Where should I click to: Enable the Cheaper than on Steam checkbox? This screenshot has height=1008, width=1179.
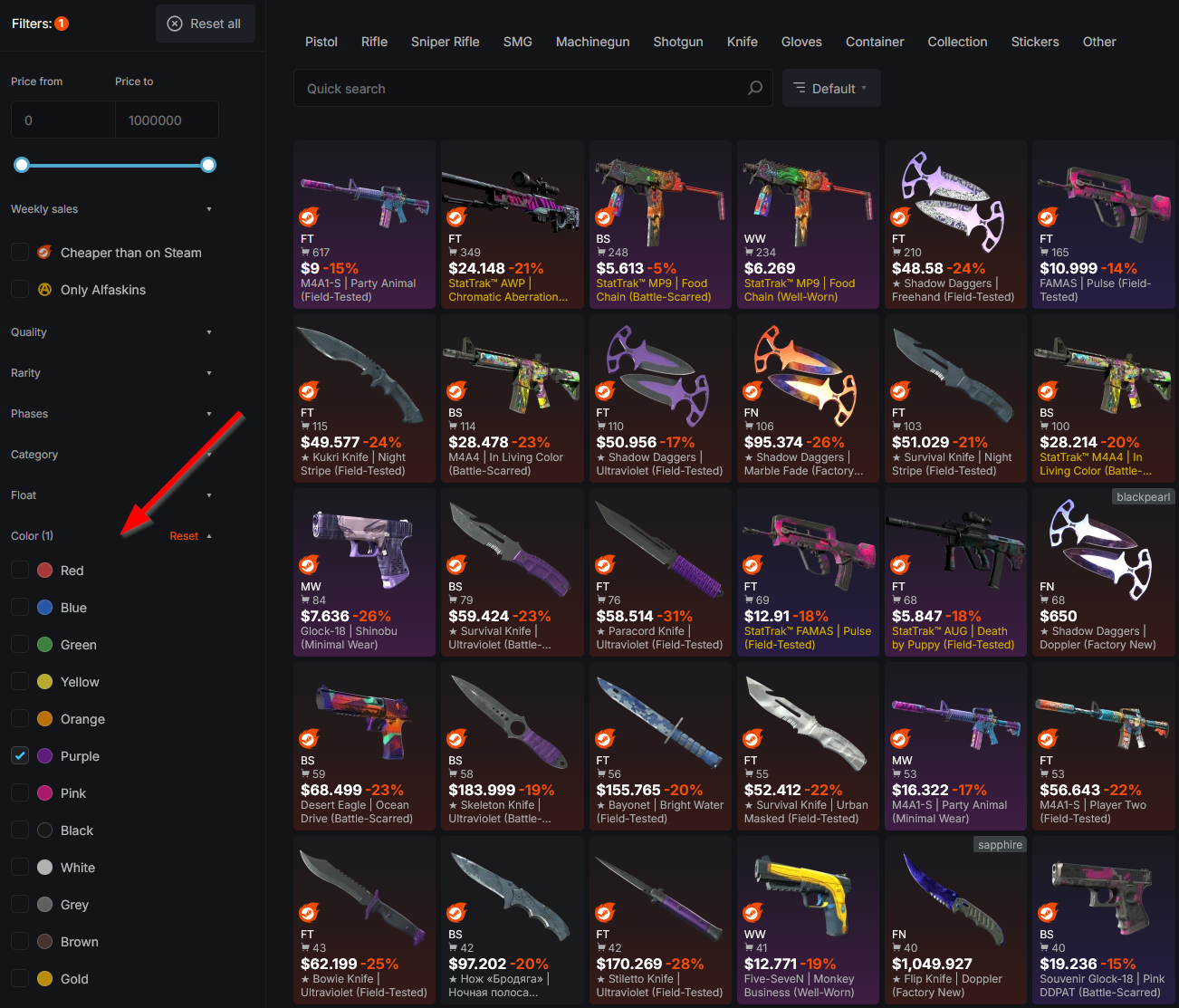click(20, 252)
